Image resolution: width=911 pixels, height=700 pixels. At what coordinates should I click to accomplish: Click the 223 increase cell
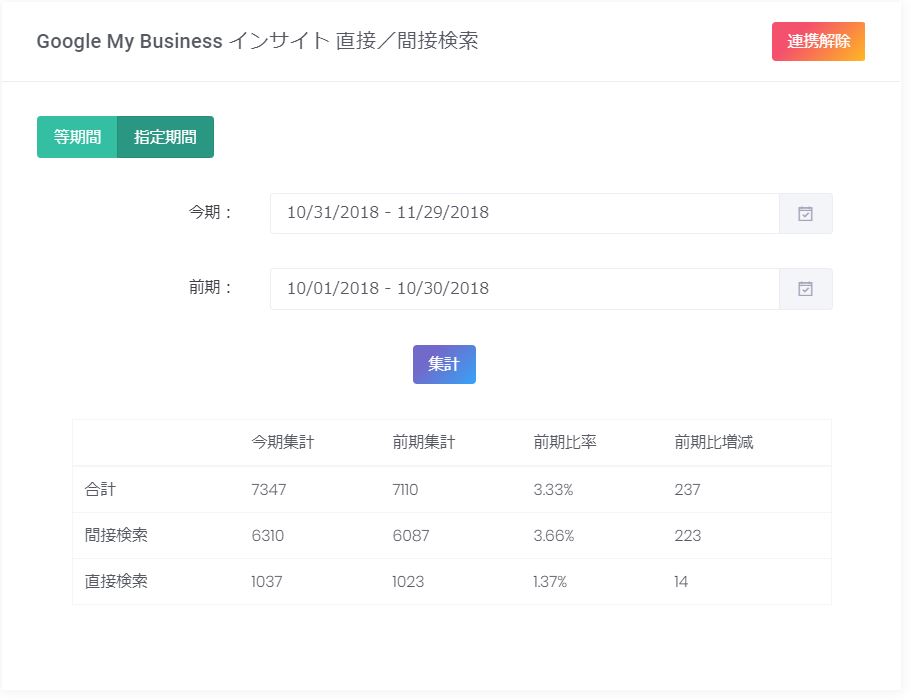coord(688,536)
